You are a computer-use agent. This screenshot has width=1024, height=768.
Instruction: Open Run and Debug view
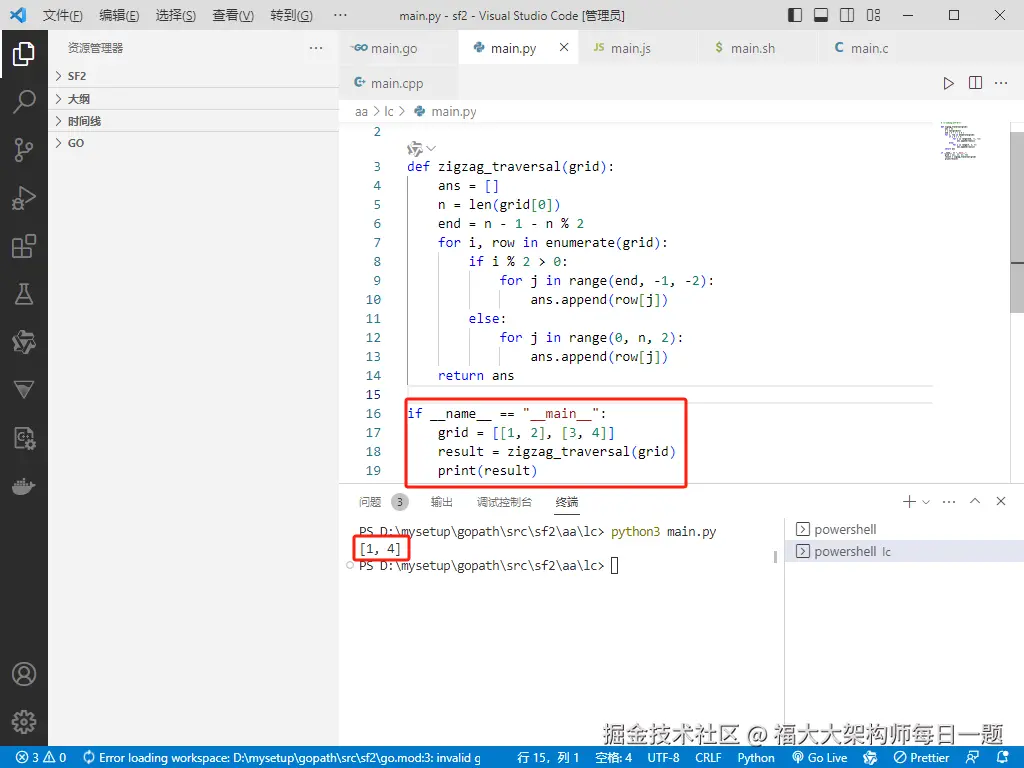24,198
